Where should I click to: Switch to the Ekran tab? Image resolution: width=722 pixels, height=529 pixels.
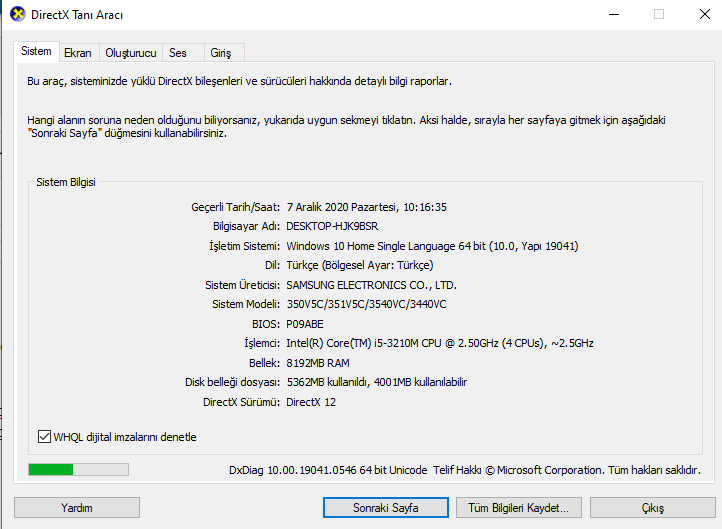click(77, 53)
